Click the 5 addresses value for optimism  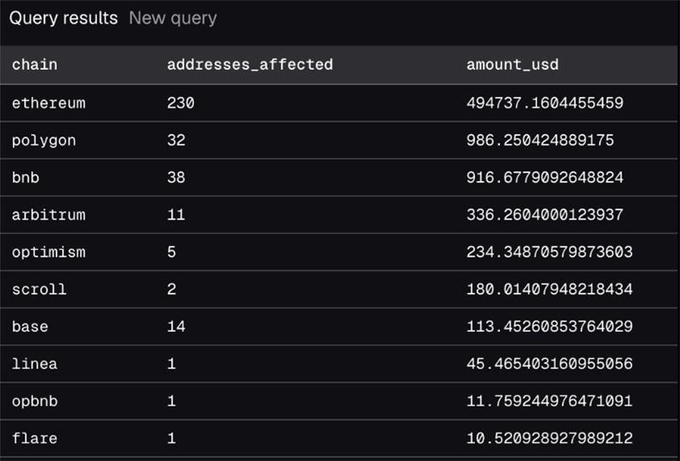[172, 252]
